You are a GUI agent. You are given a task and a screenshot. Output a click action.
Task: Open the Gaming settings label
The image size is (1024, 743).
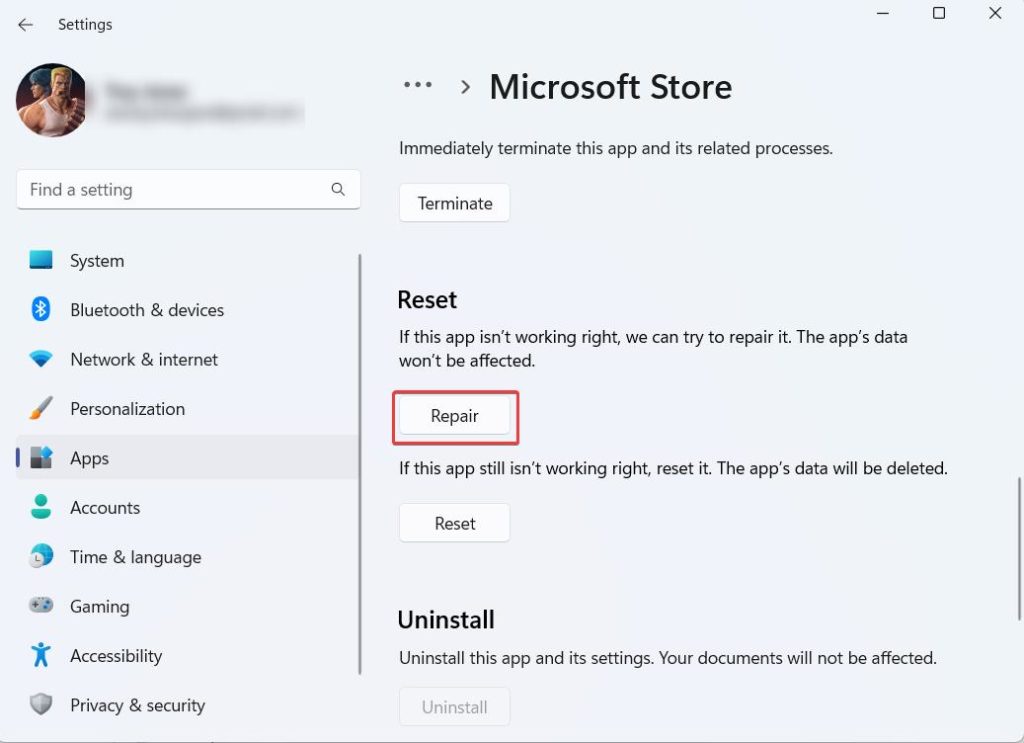pos(99,606)
